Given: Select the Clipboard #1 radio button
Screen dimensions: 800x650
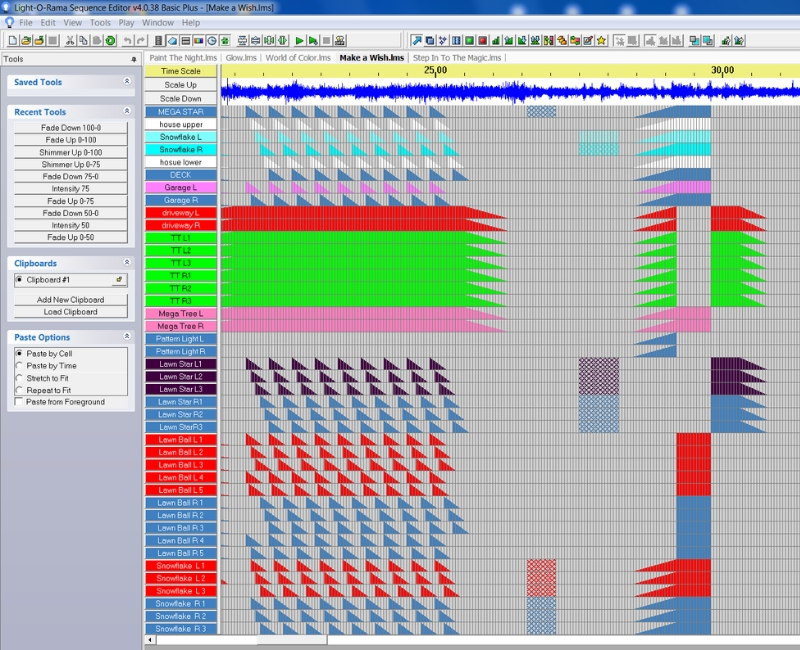Looking at the screenshot, I should tap(19, 280).
